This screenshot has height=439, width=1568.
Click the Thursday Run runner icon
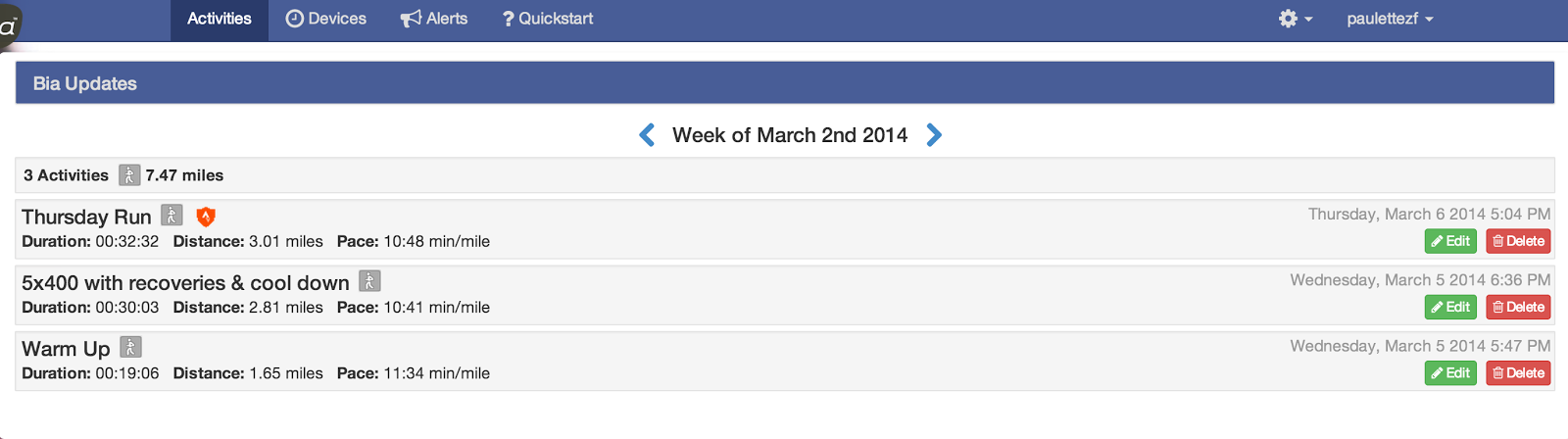click(171, 216)
